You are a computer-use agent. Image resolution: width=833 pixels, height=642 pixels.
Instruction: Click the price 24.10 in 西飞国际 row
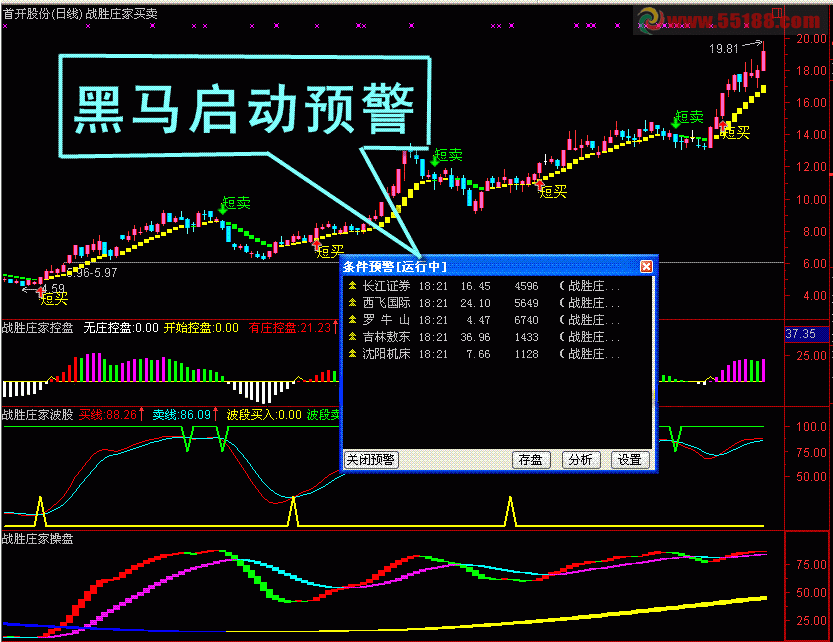pyautogui.click(x=475, y=303)
